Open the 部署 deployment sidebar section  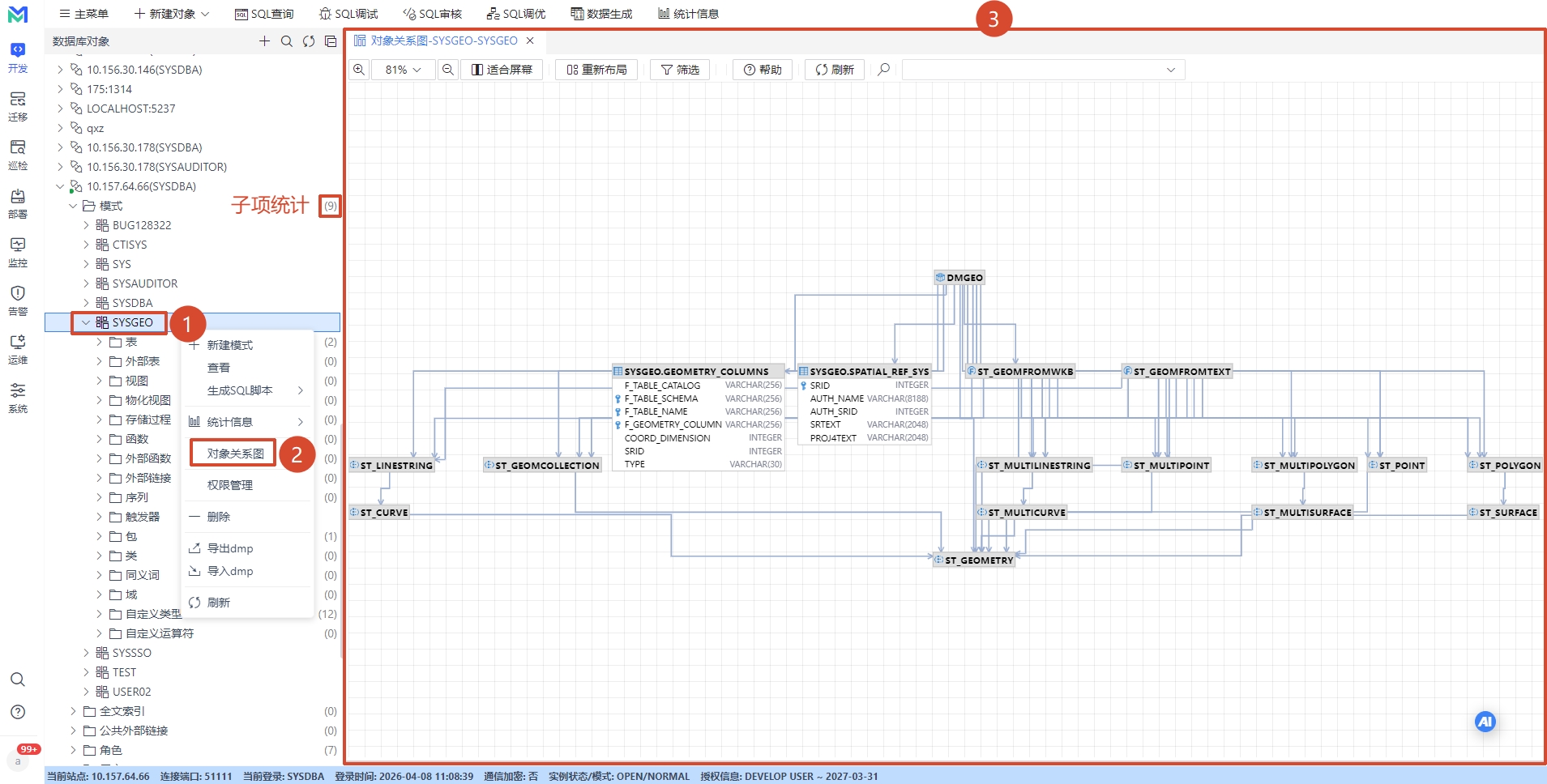click(18, 204)
